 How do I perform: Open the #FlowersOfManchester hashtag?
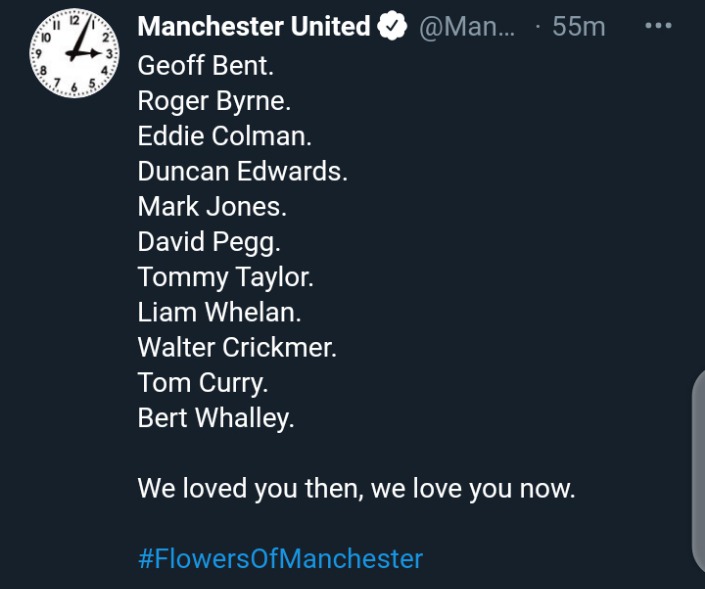[280, 559]
